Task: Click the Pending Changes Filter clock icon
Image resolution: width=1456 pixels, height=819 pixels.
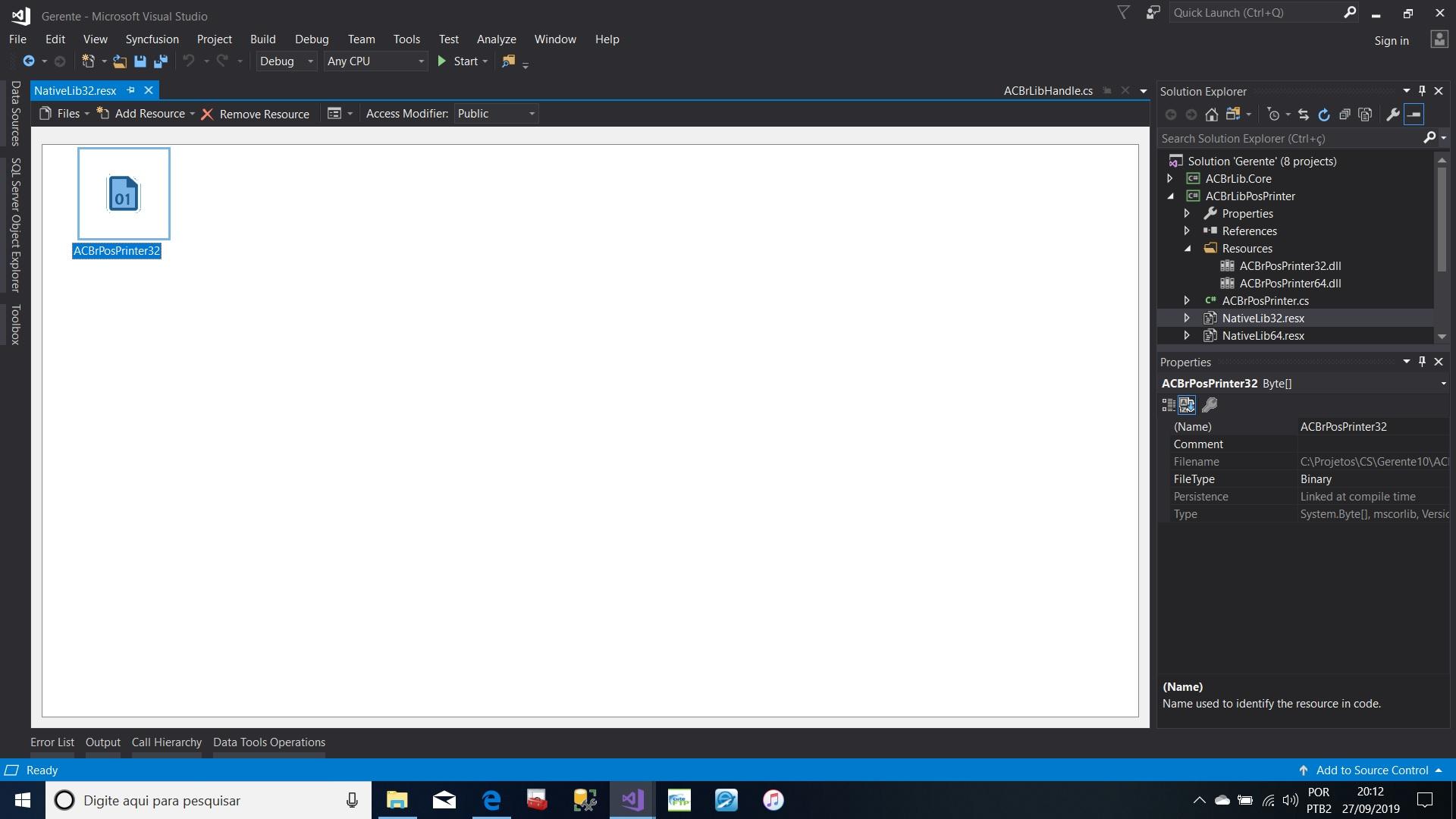Action: pos(1274,115)
